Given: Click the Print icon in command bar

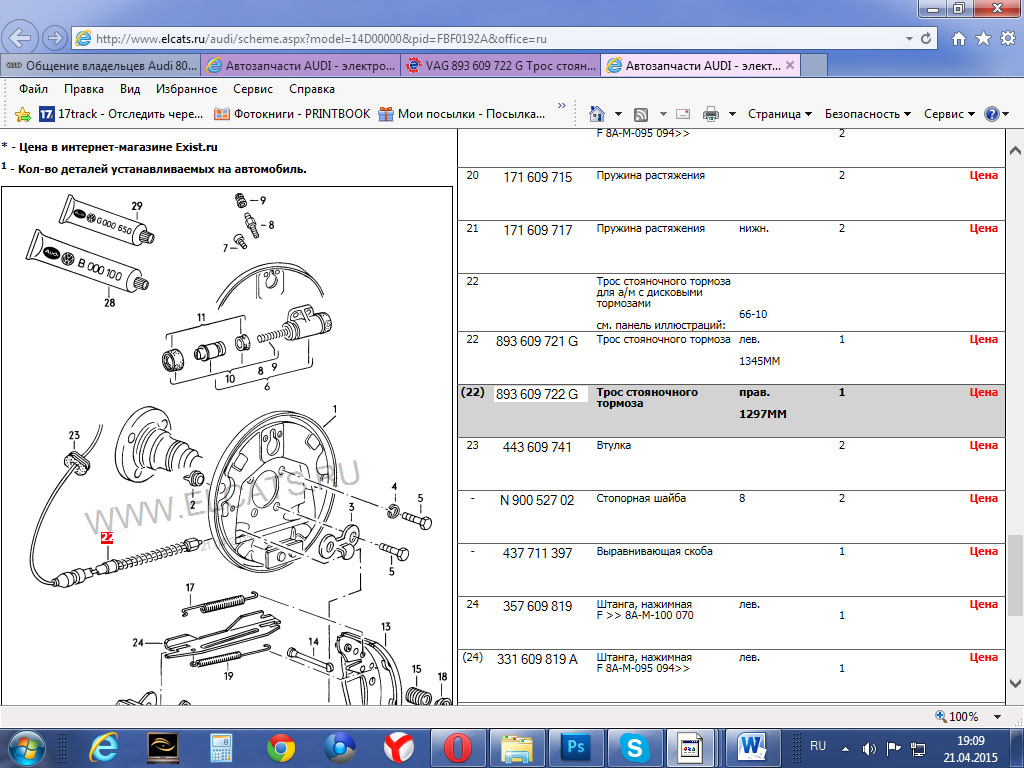Looking at the screenshot, I should pos(711,114).
